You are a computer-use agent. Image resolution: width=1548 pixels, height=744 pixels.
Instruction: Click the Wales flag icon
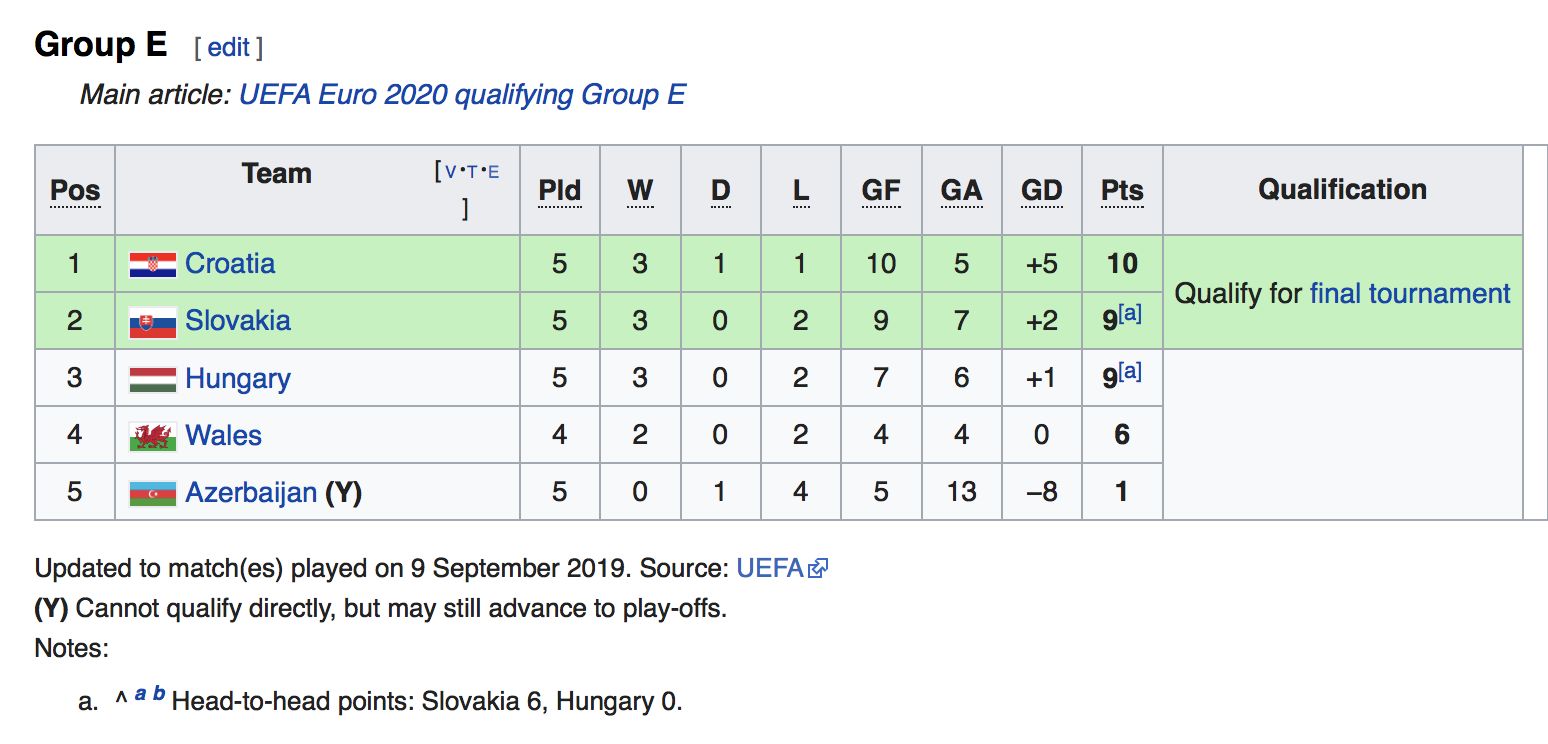152,436
